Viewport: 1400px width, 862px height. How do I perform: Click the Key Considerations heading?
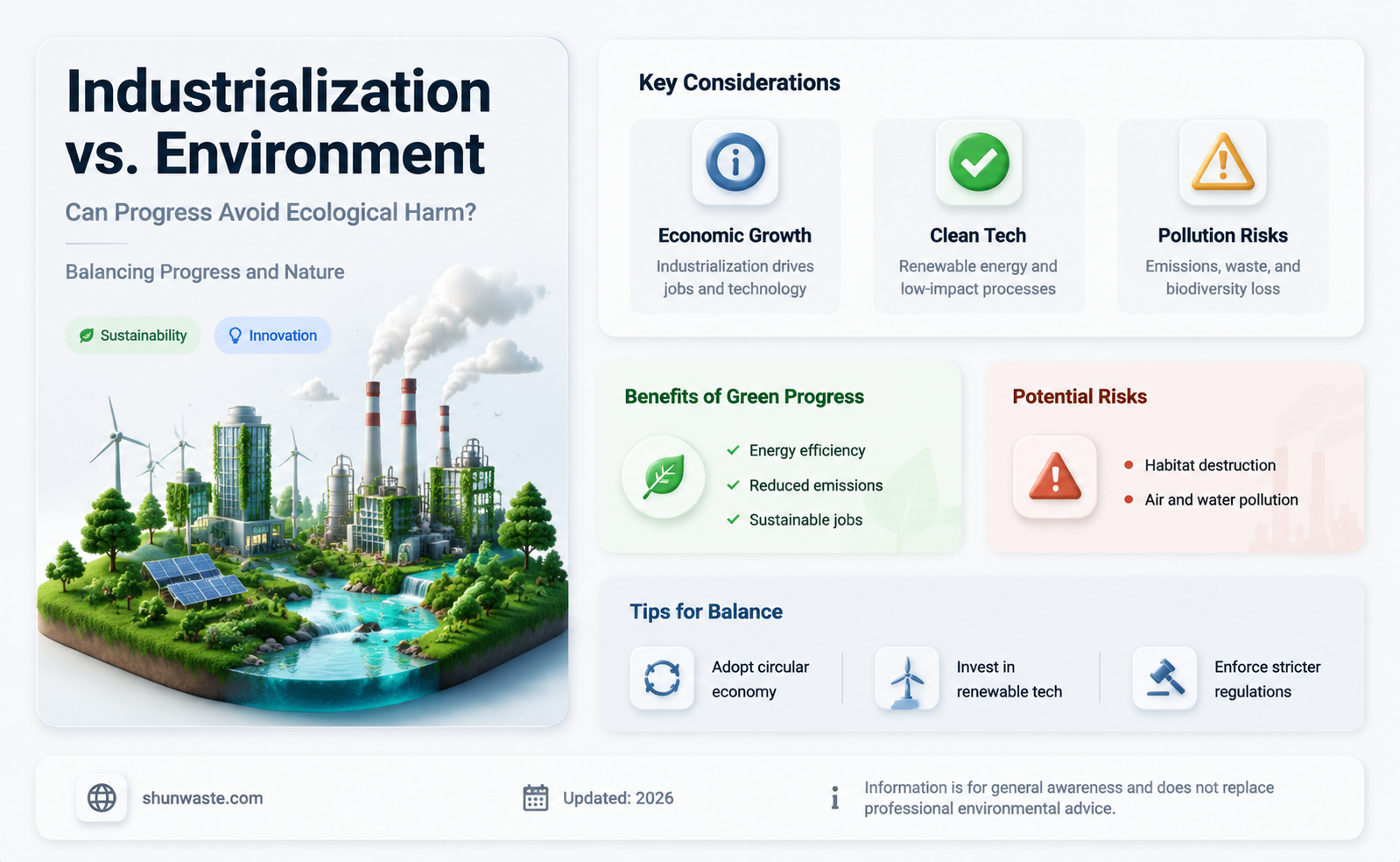click(x=739, y=82)
